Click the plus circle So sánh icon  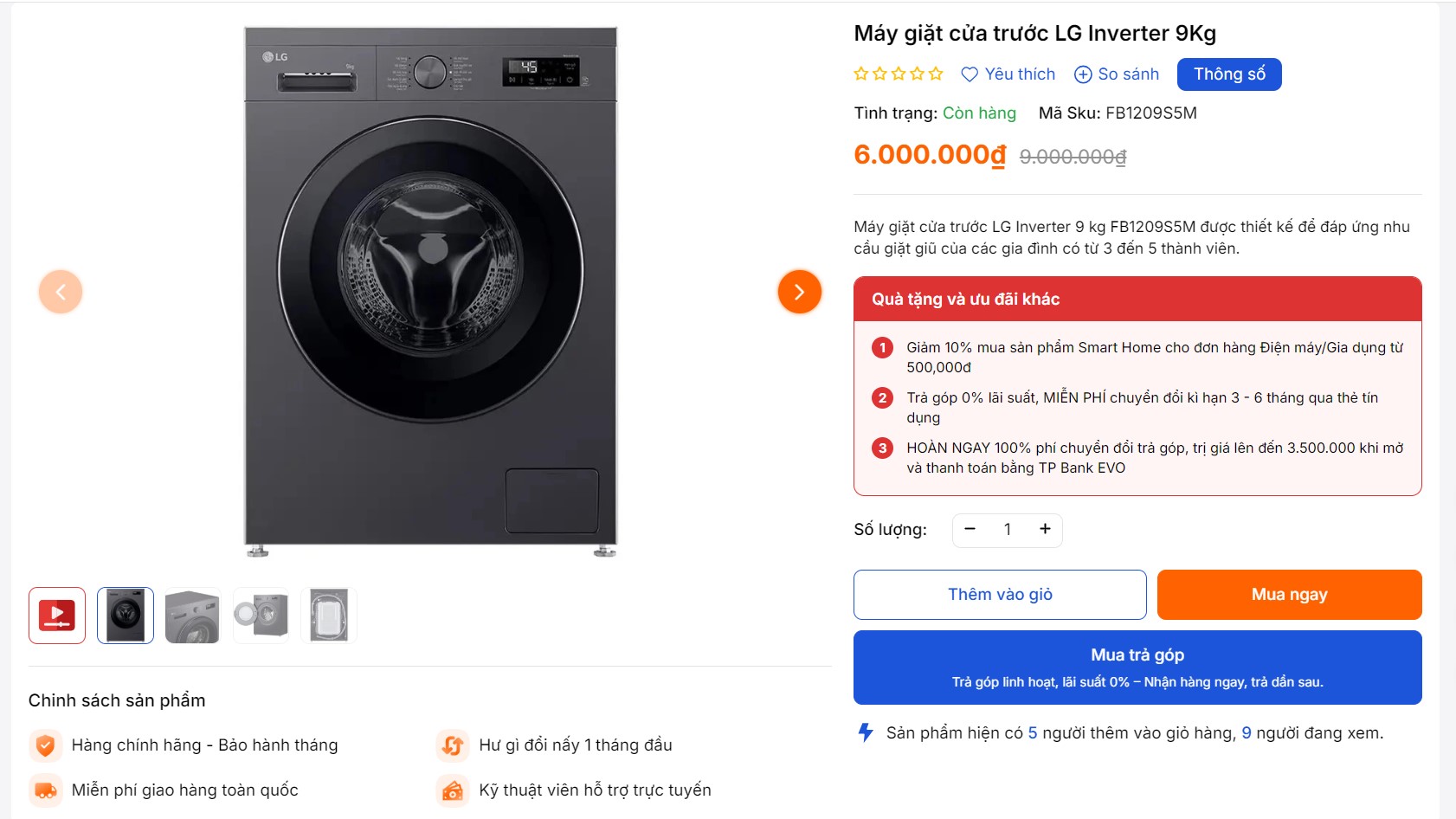point(1083,74)
